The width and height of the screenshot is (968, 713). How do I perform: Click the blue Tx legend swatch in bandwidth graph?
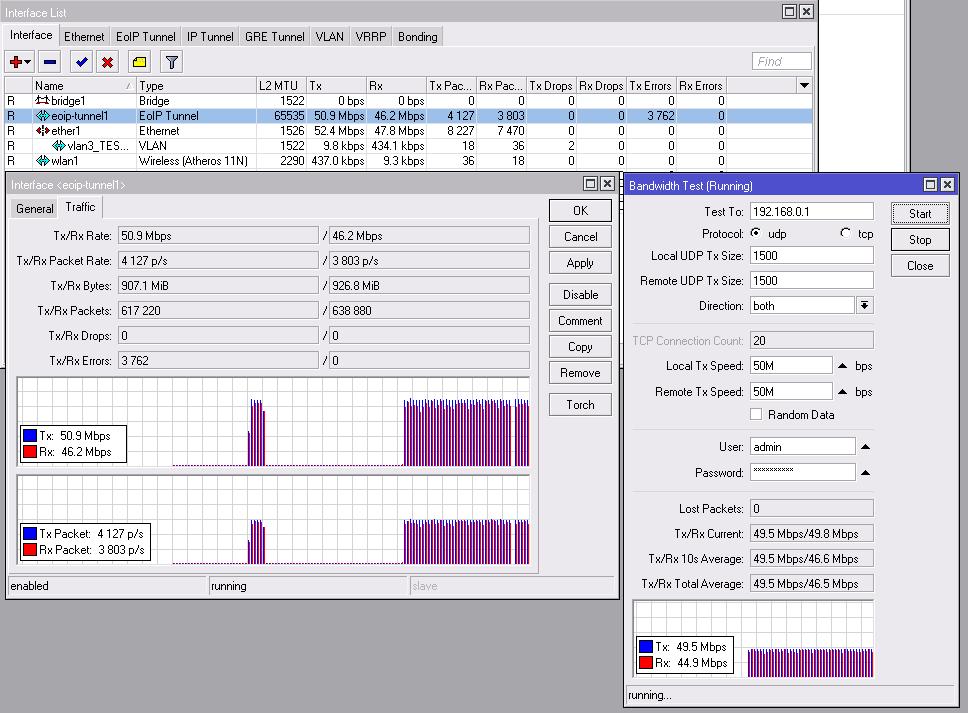646,647
